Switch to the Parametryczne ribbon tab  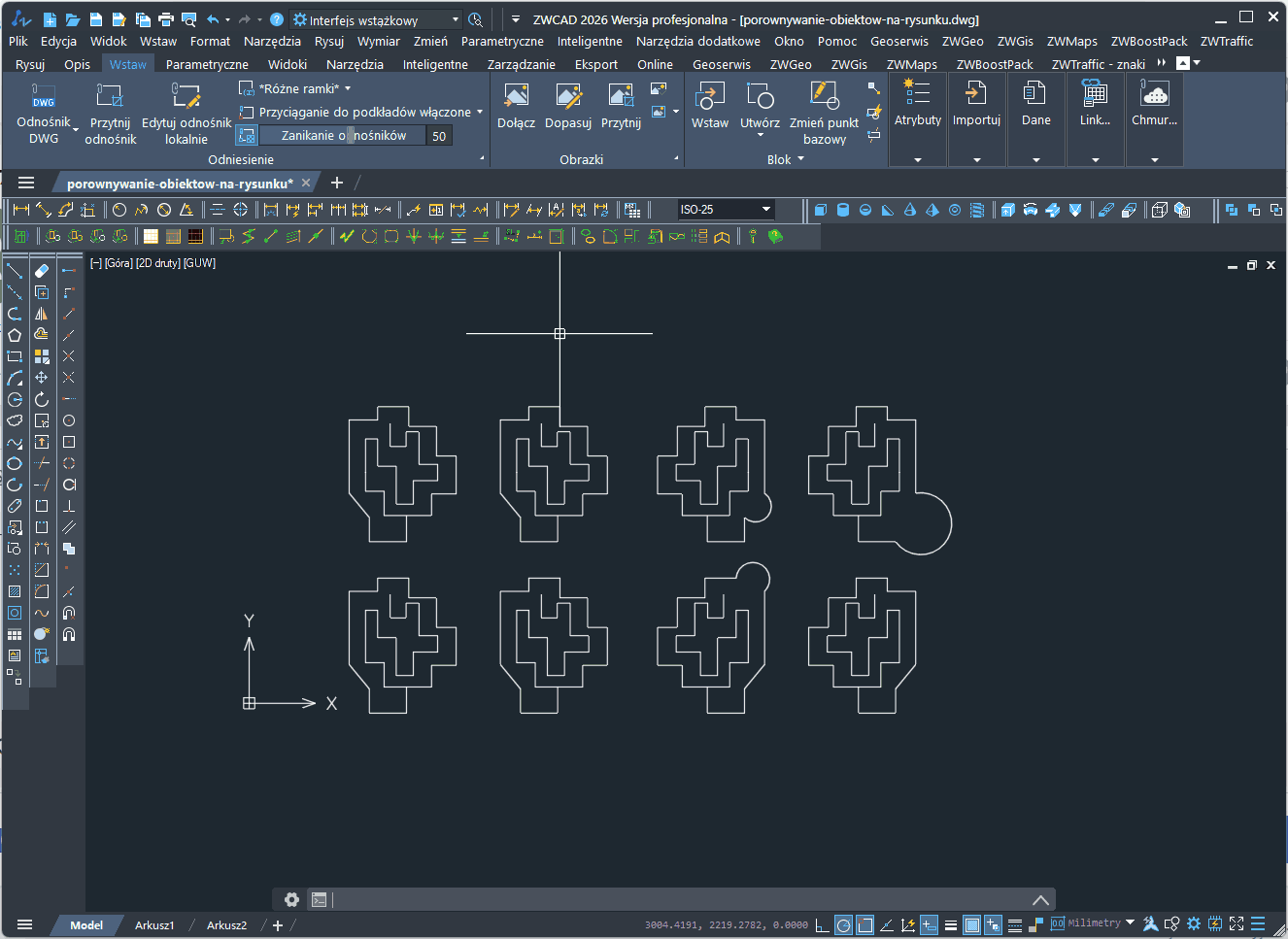click(207, 64)
